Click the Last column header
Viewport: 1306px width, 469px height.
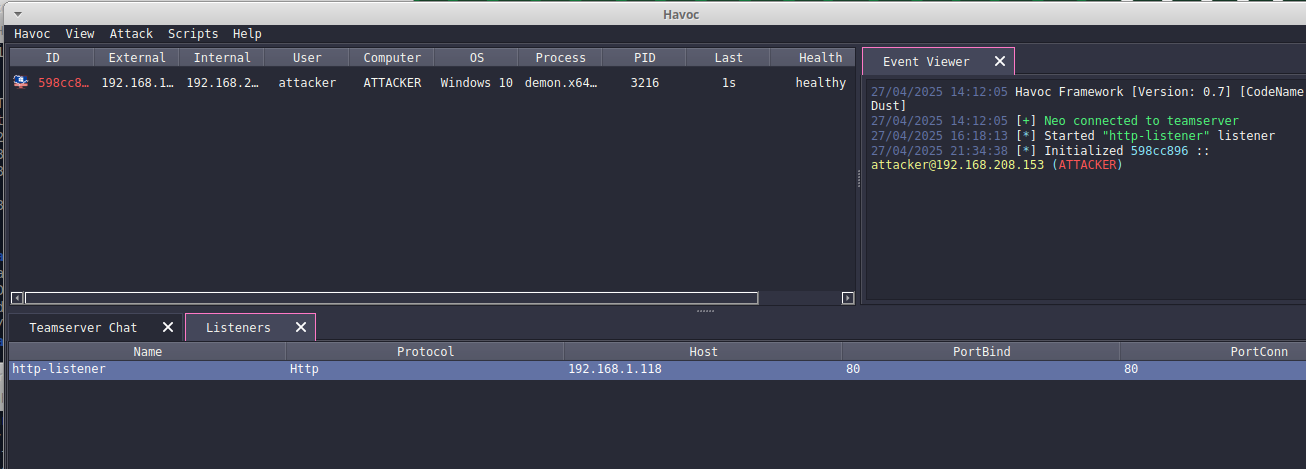(728, 57)
